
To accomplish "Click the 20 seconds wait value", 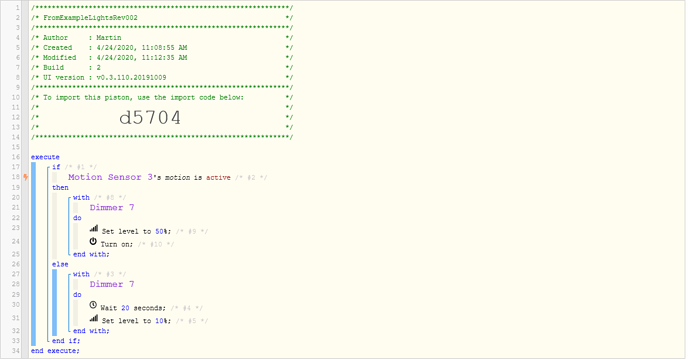I will click(125, 308).
